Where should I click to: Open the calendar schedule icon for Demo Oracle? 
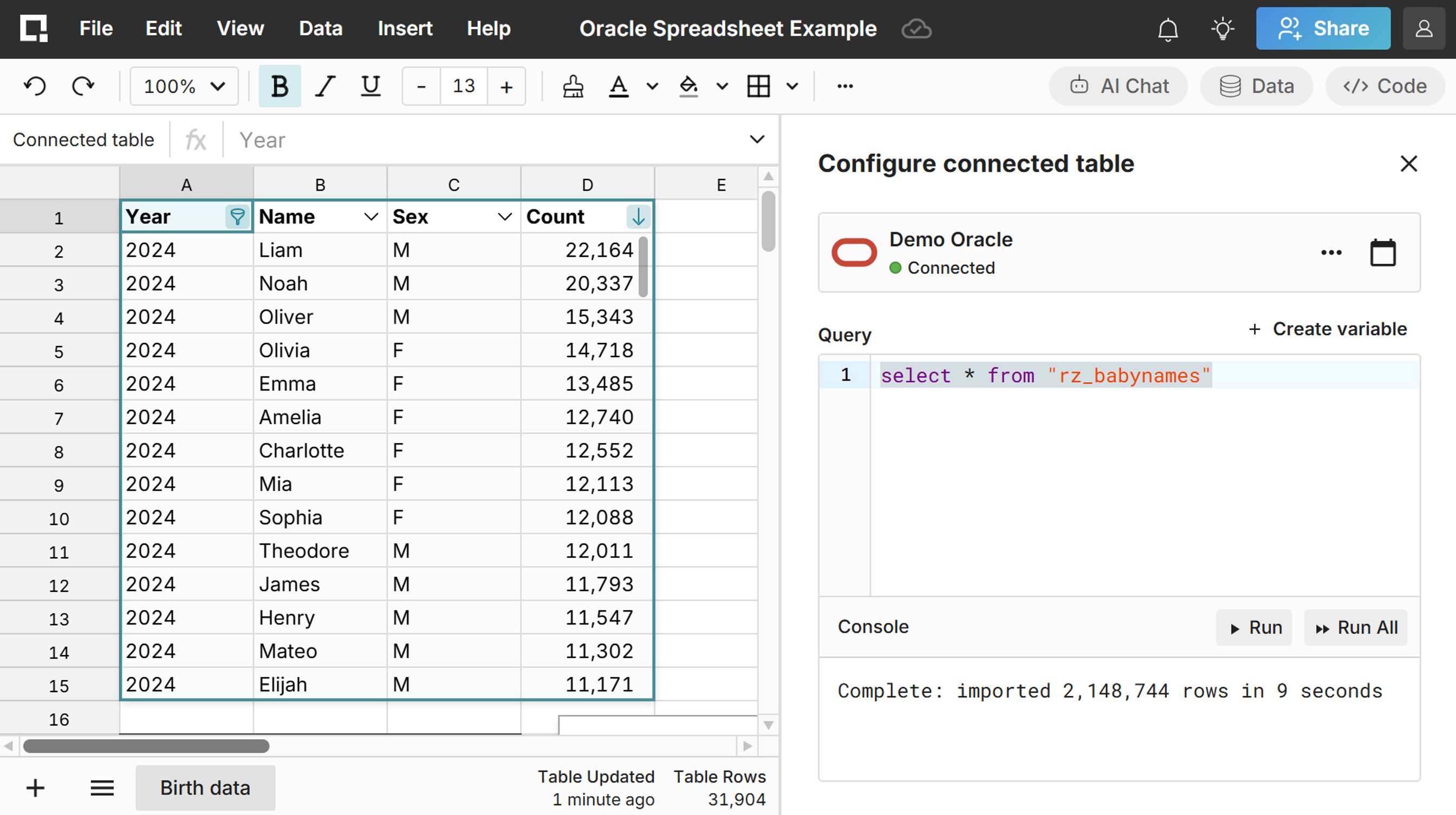(1382, 253)
